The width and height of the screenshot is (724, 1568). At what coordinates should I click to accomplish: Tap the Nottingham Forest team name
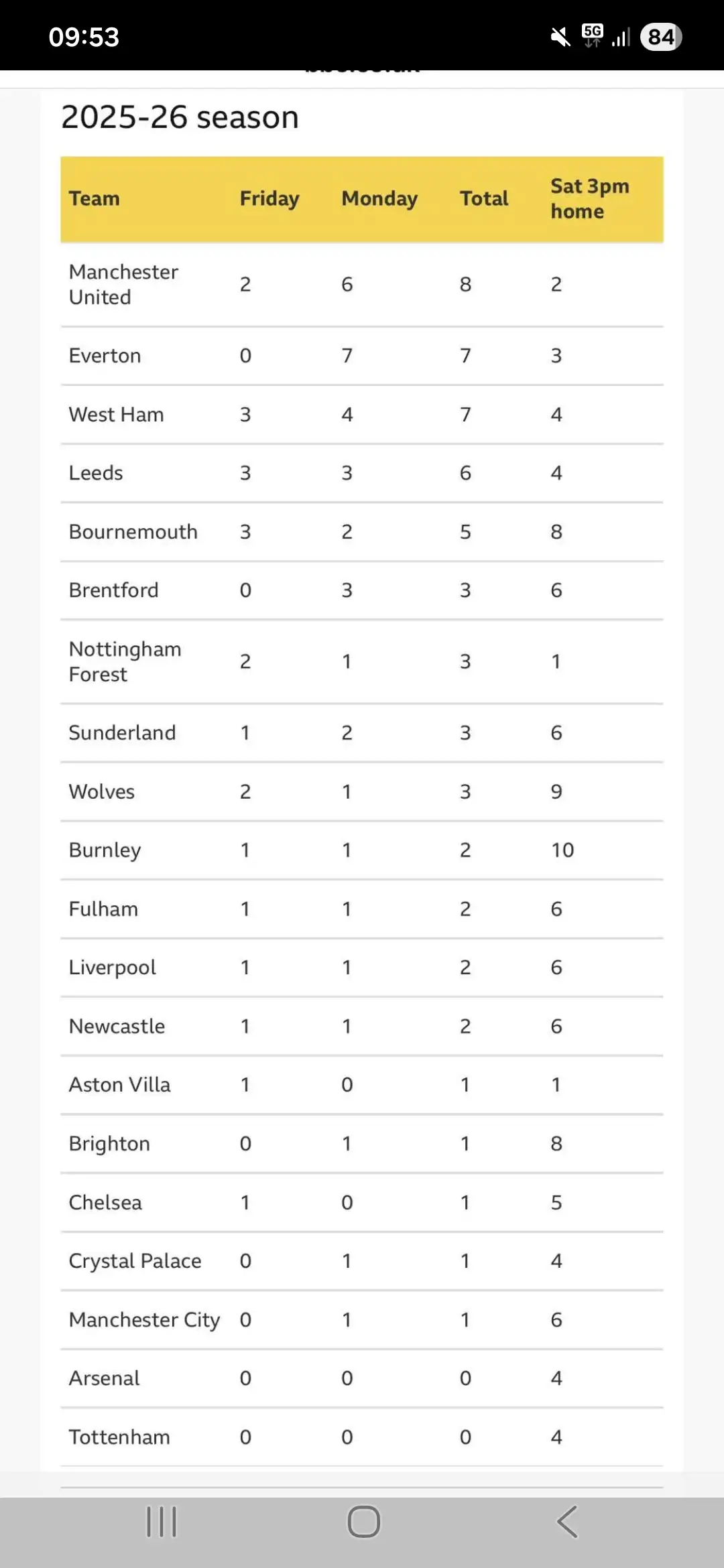point(125,661)
